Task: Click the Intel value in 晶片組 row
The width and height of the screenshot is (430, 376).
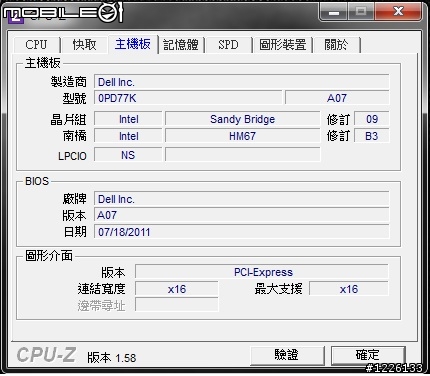Action: (x=128, y=119)
